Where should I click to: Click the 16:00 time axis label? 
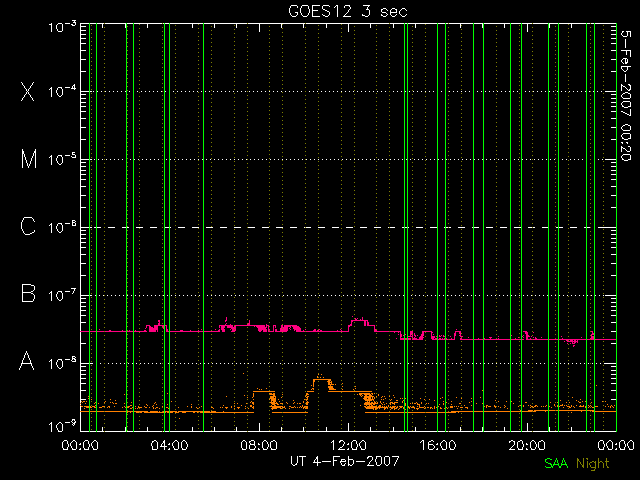click(x=438, y=445)
